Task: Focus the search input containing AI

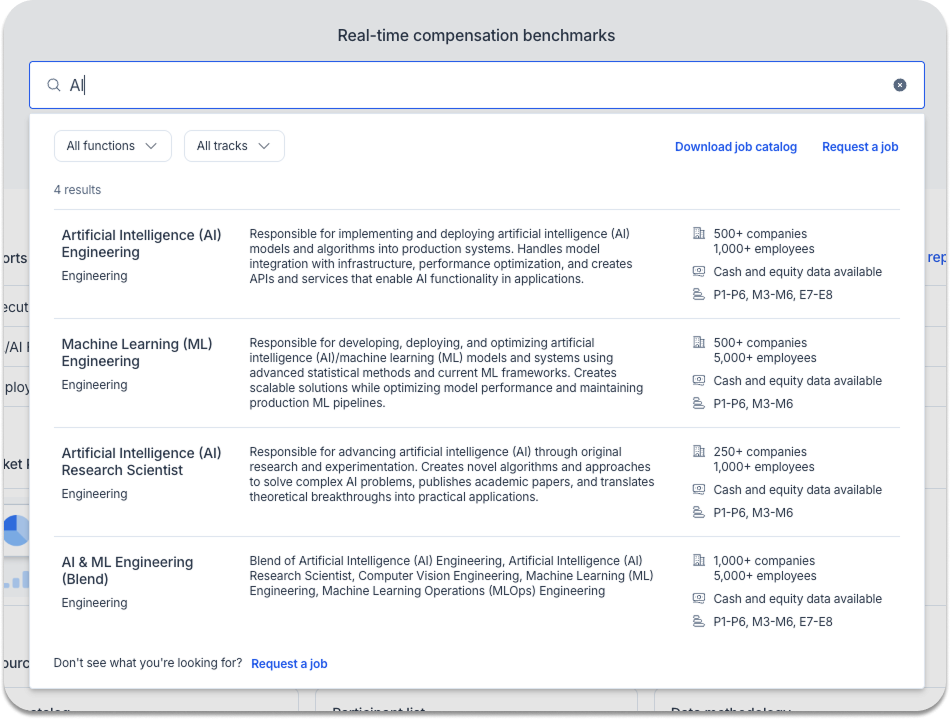Action: click(x=477, y=85)
